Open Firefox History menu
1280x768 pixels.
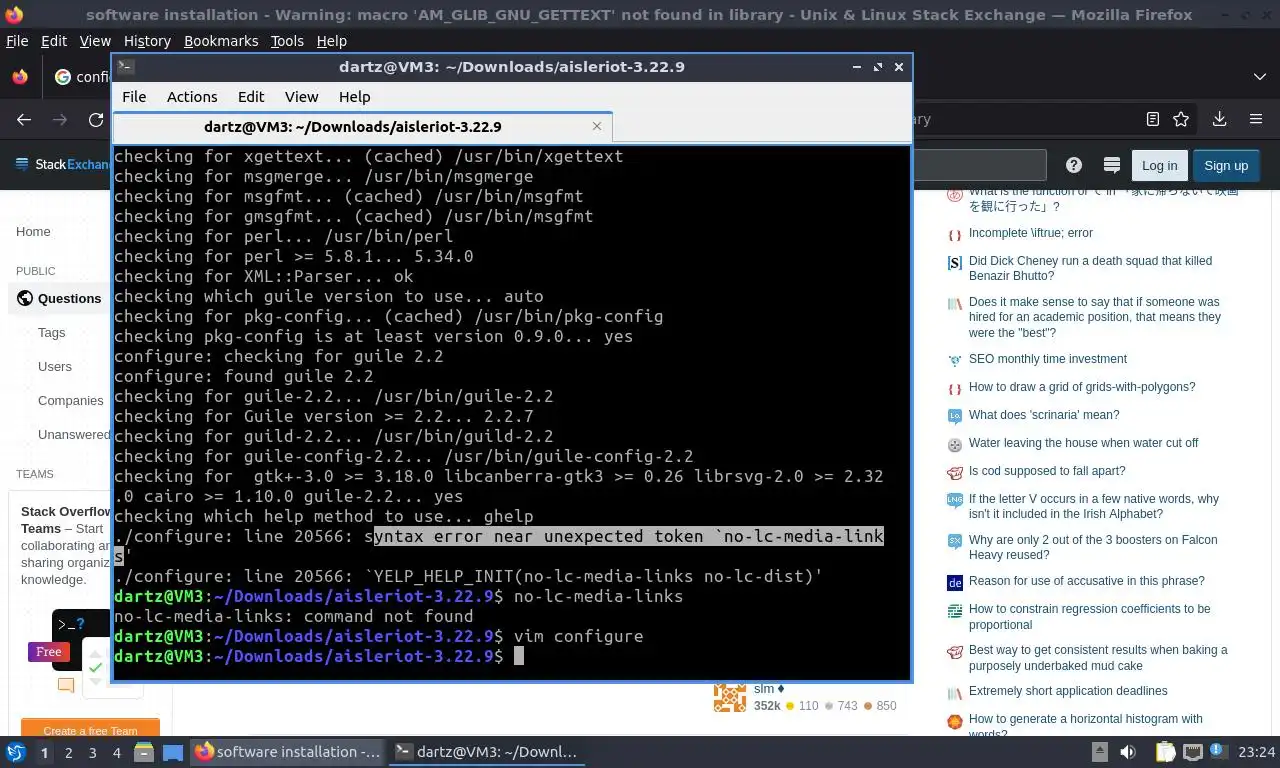pos(147,41)
